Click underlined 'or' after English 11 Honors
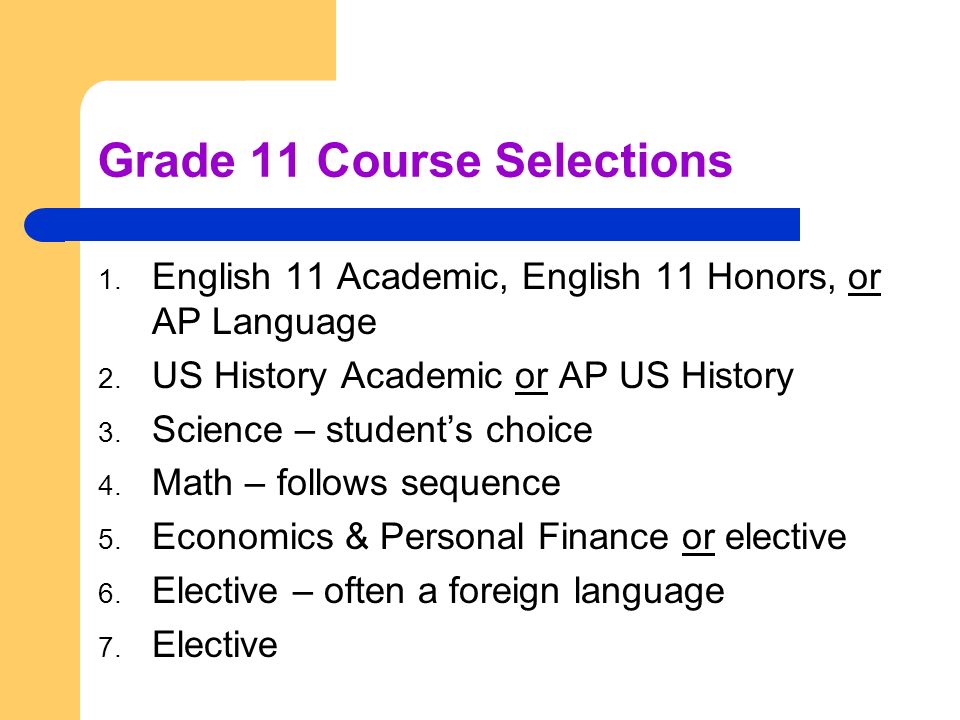Image resolution: width=960 pixels, height=720 pixels. [x=864, y=279]
